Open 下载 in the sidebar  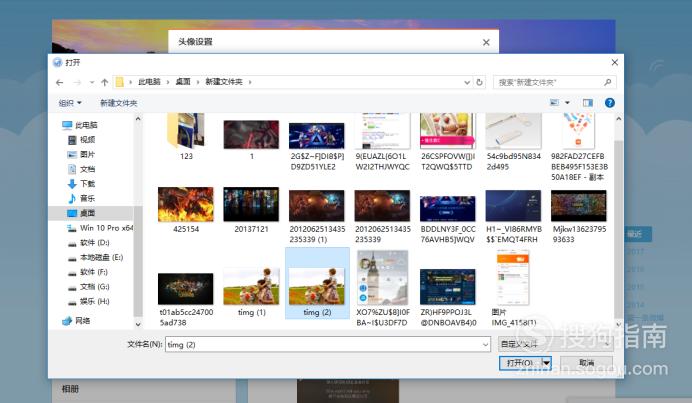[x=82, y=183]
